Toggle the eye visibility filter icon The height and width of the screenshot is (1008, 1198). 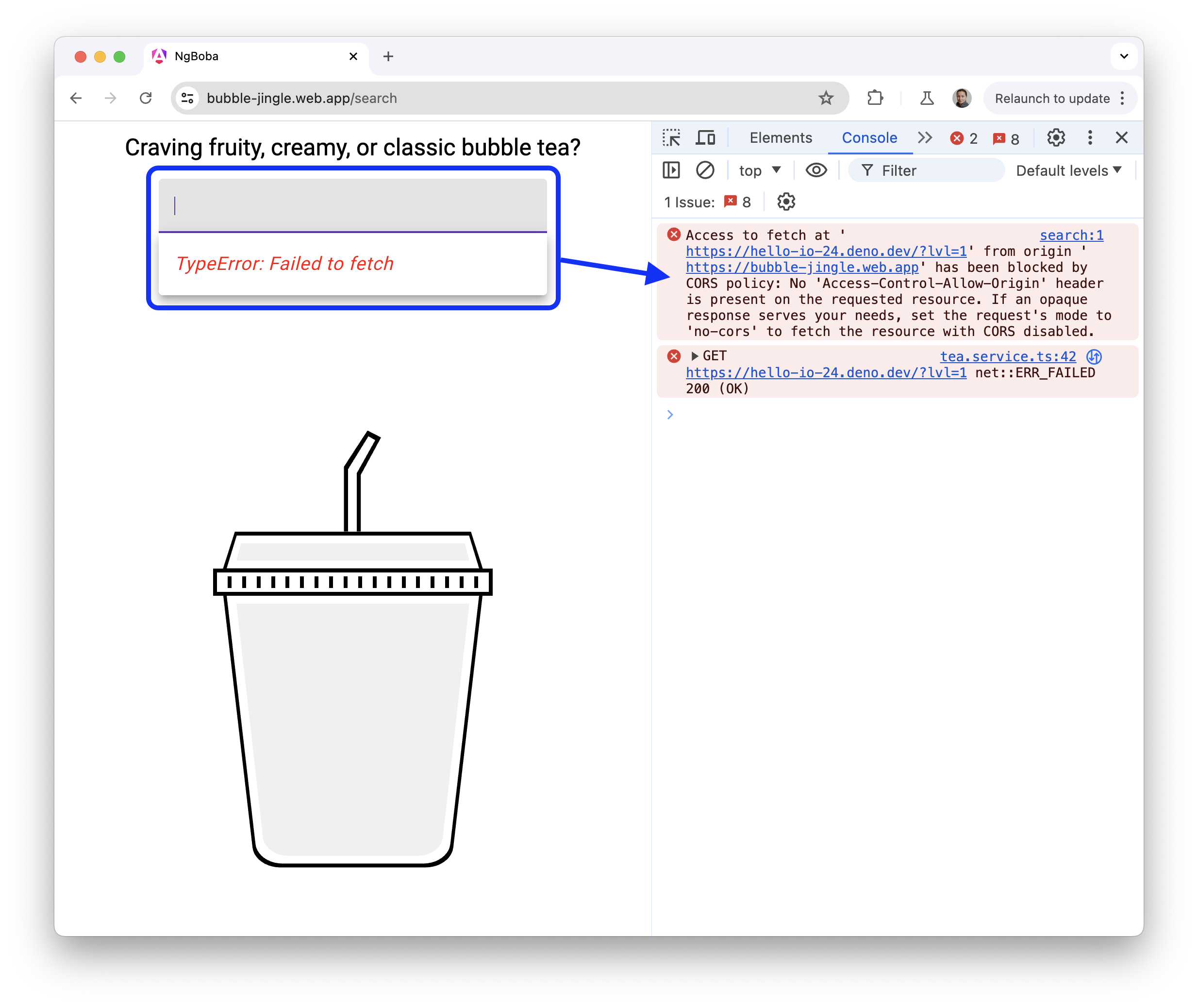pyautogui.click(x=817, y=171)
